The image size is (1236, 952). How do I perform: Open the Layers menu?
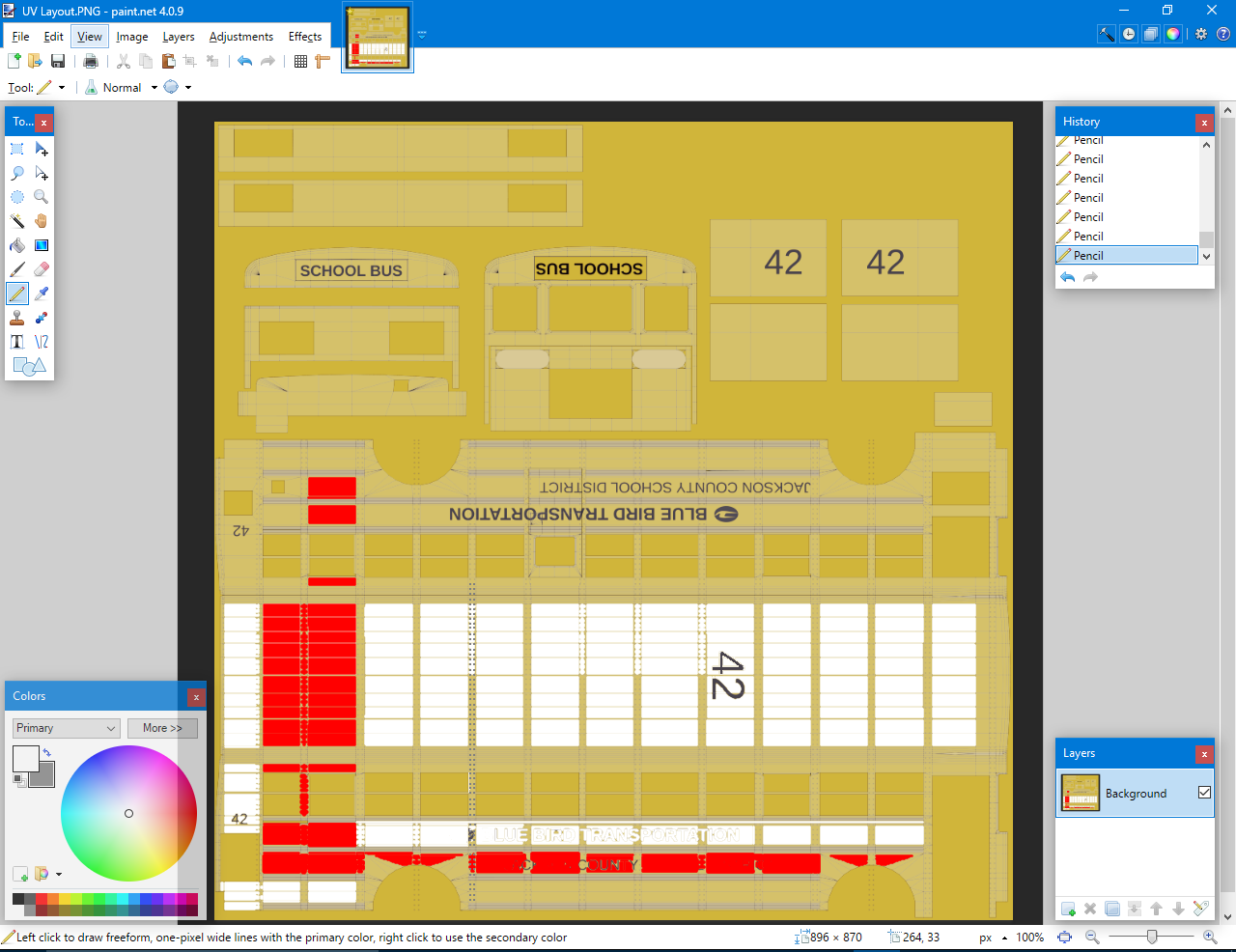pos(179,37)
